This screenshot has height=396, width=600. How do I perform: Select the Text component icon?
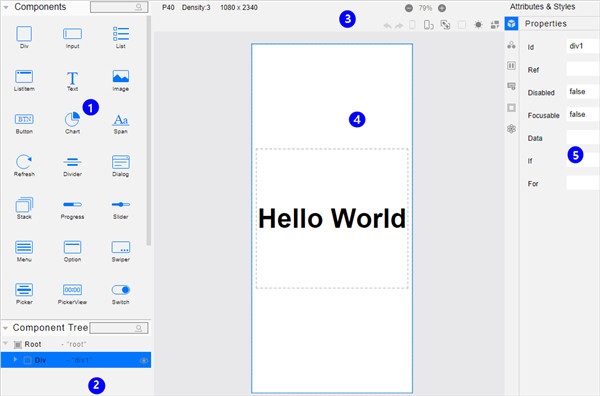(x=72, y=78)
